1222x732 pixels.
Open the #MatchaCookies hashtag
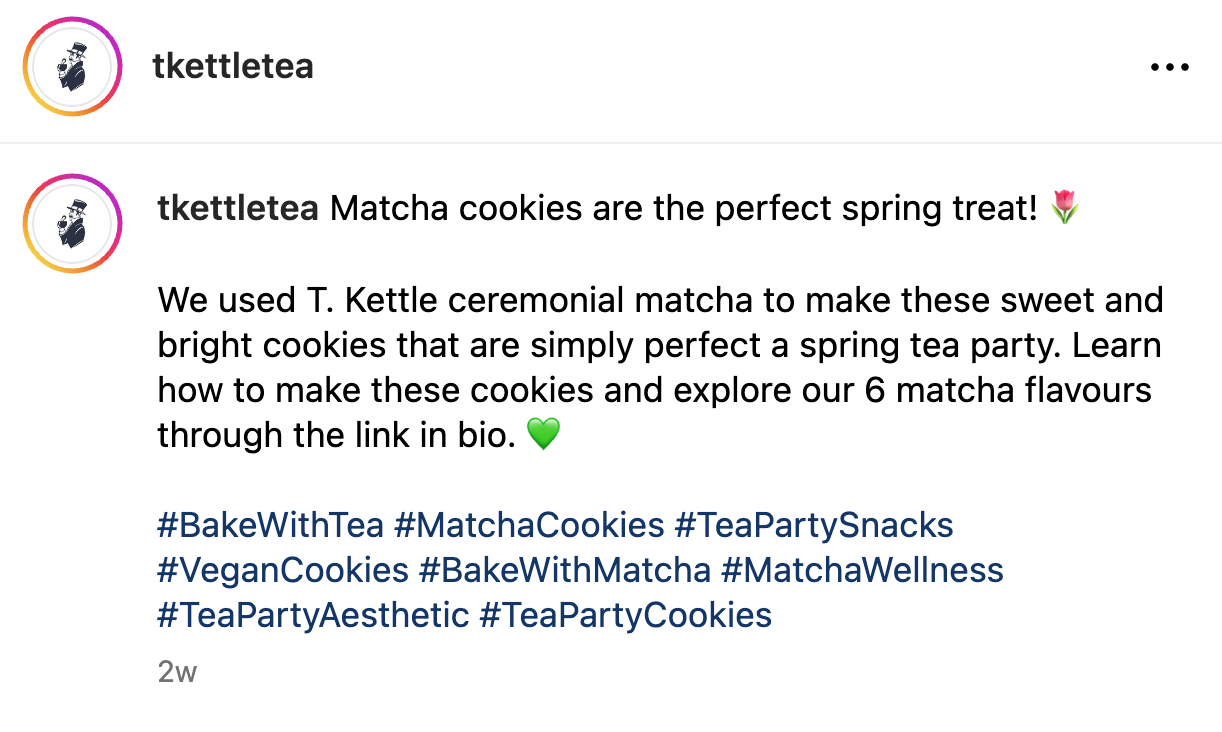tap(529, 525)
